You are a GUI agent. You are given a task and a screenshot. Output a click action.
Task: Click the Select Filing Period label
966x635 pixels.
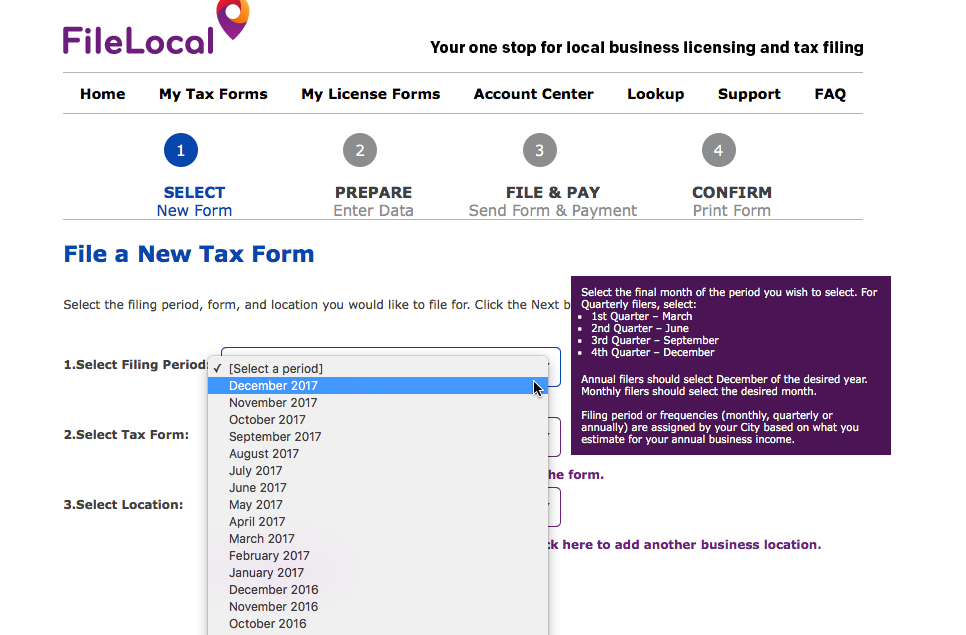click(x=136, y=365)
